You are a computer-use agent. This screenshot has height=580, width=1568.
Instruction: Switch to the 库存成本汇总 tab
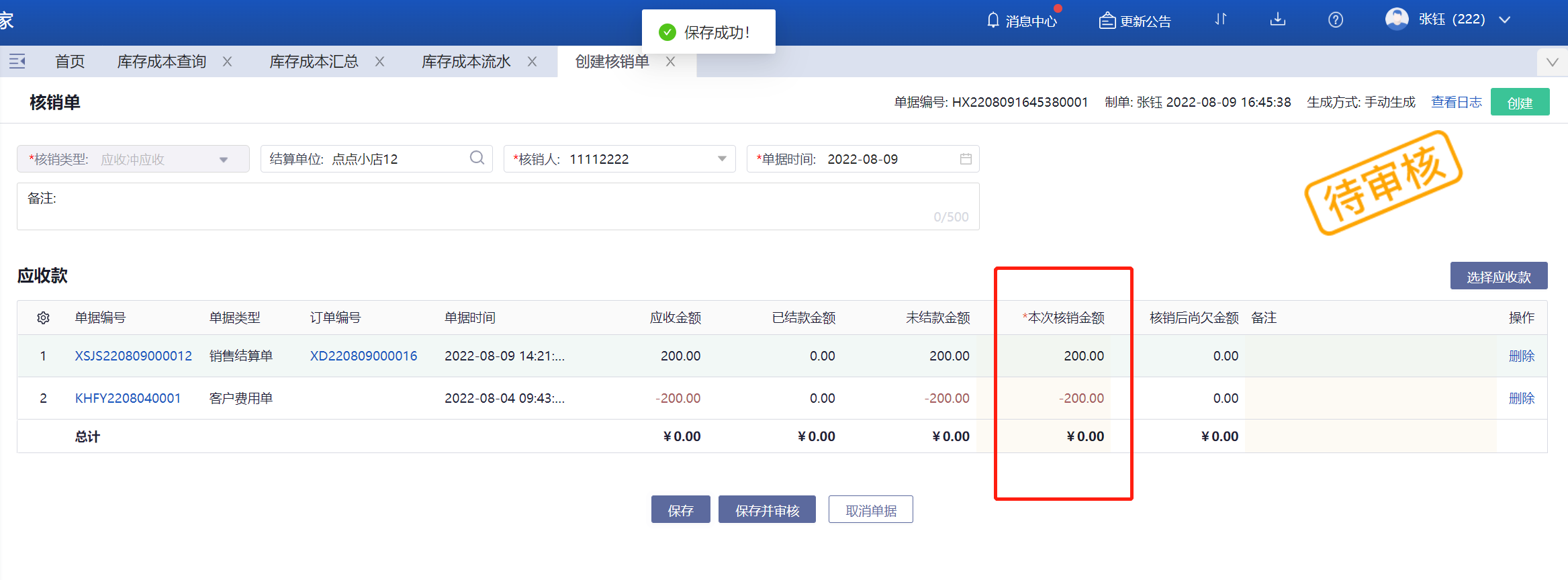pyautogui.click(x=314, y=62)
